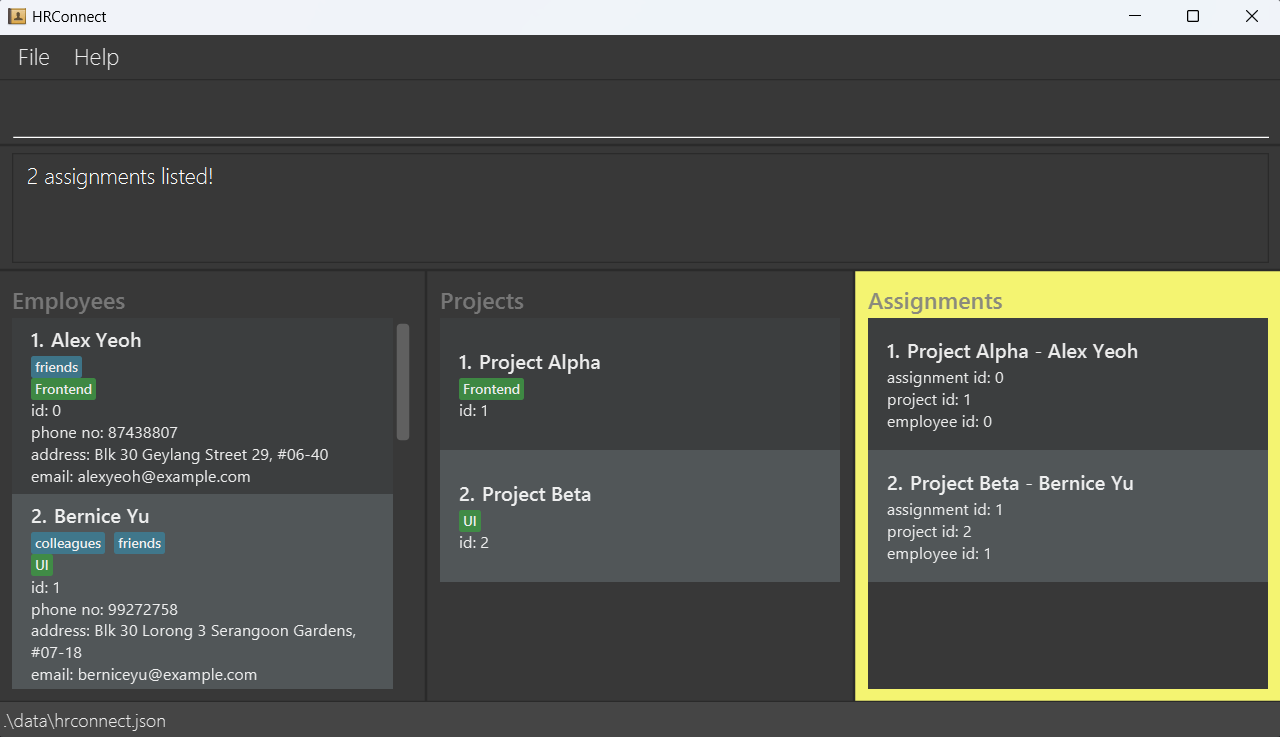Click 'assignment id: 0' text
1280x737 pixels.
click(x=945, y=378)
